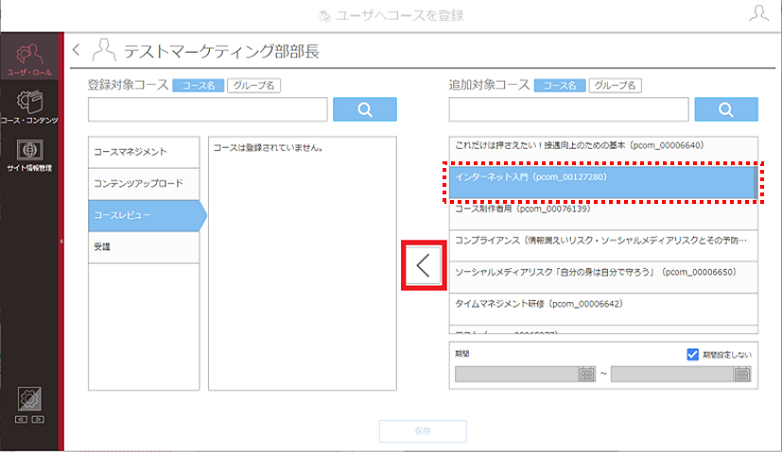Image resolution: width=782 pixels, height=452 pixels.
Task: Open the ユーザ・ロール sidebar icon
Action: pyautogui.click(x=29, y=56)
